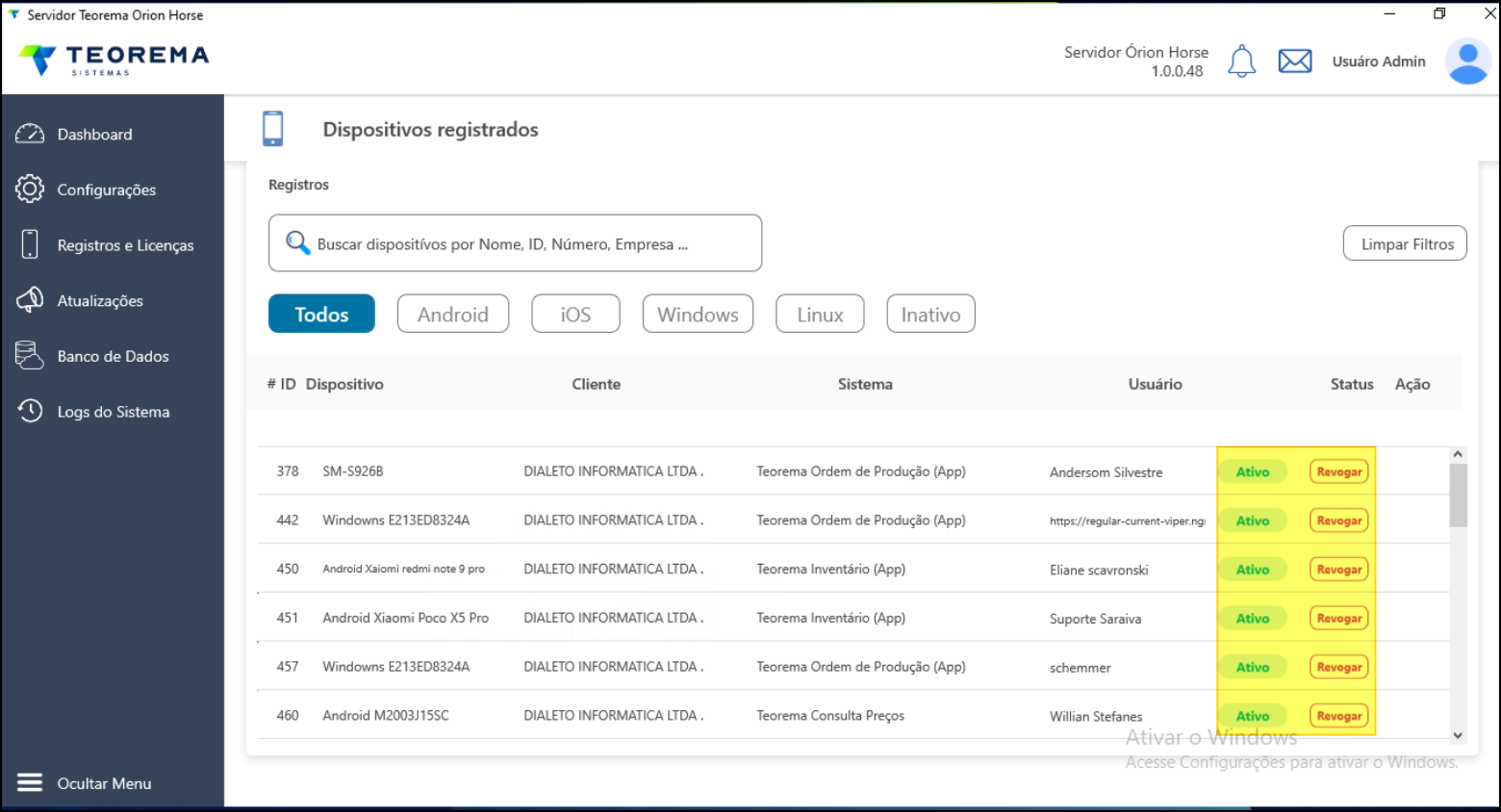1501x812 pixels.
Task: Click Ativo status of device 378
Action: (1253, 471)
